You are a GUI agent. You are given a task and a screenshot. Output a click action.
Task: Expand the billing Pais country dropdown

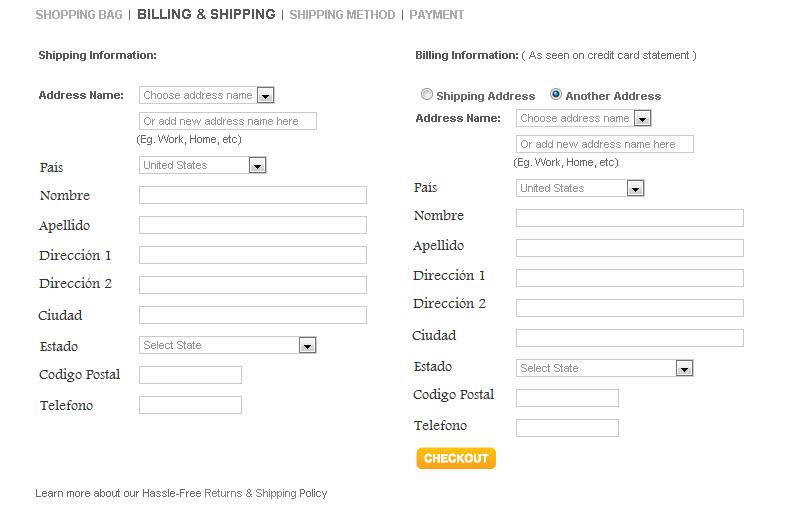[x=579, y=189]
